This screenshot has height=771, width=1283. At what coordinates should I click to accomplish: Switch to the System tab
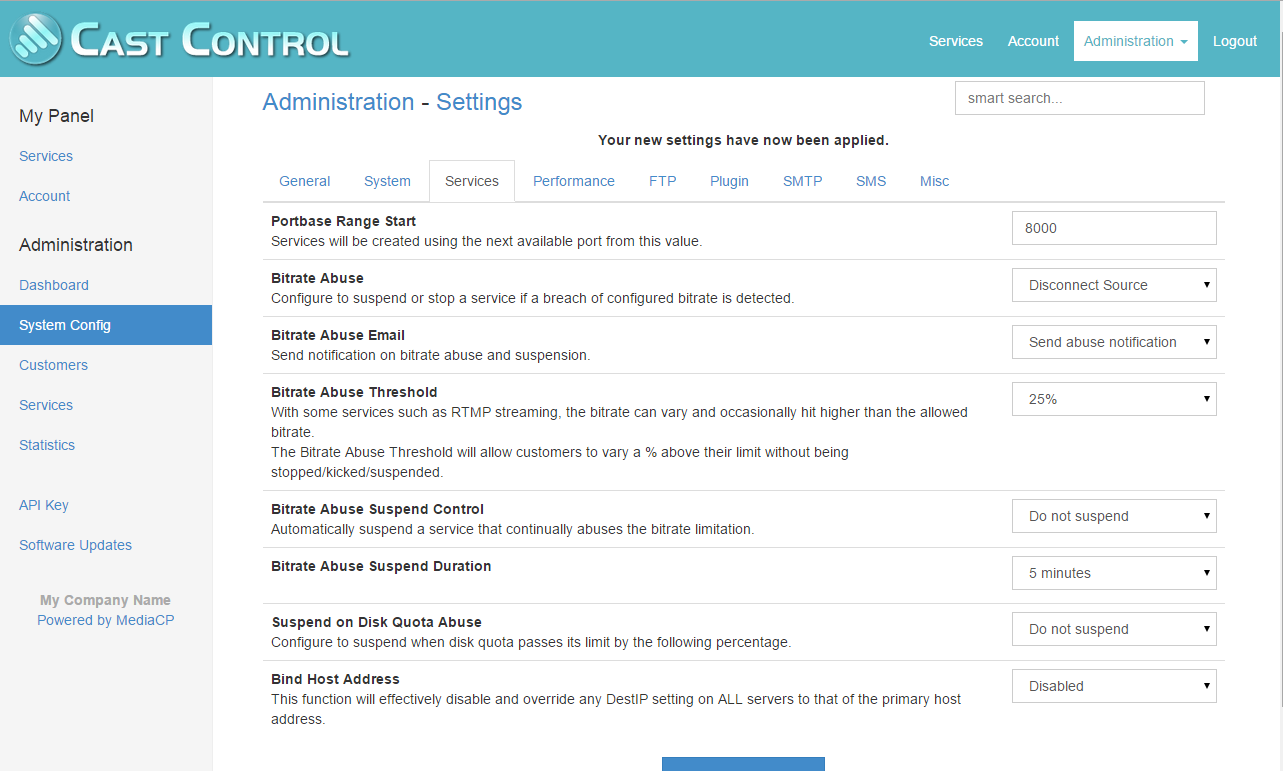click(x=387, y=181)
